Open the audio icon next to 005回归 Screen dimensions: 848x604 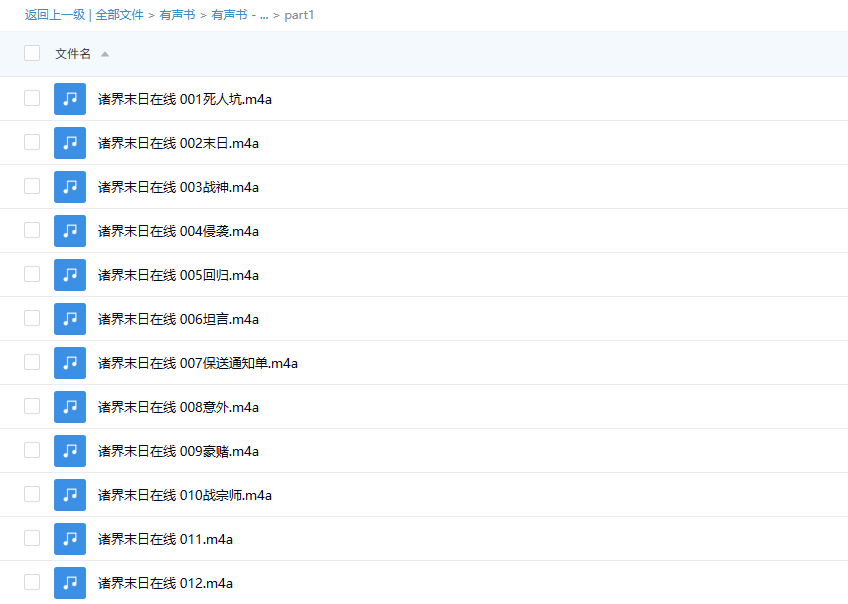click(x=69, y=275)
